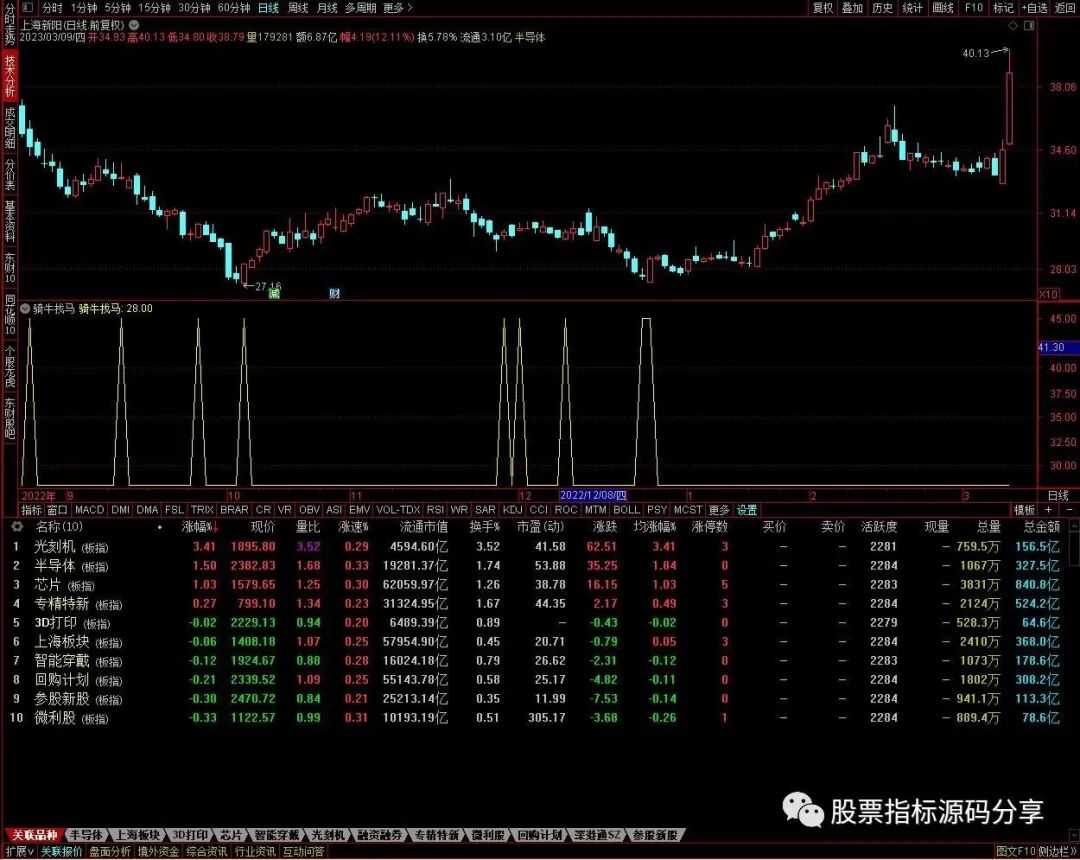Remove an indicator window with the − button
The image size is (1080, 860).
click(x=1069, y=510)
